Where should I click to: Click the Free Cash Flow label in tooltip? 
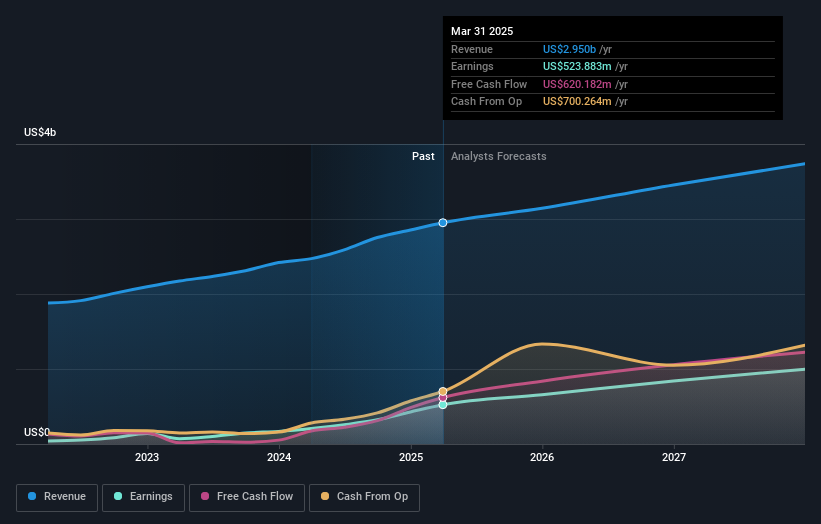[489, 84]
